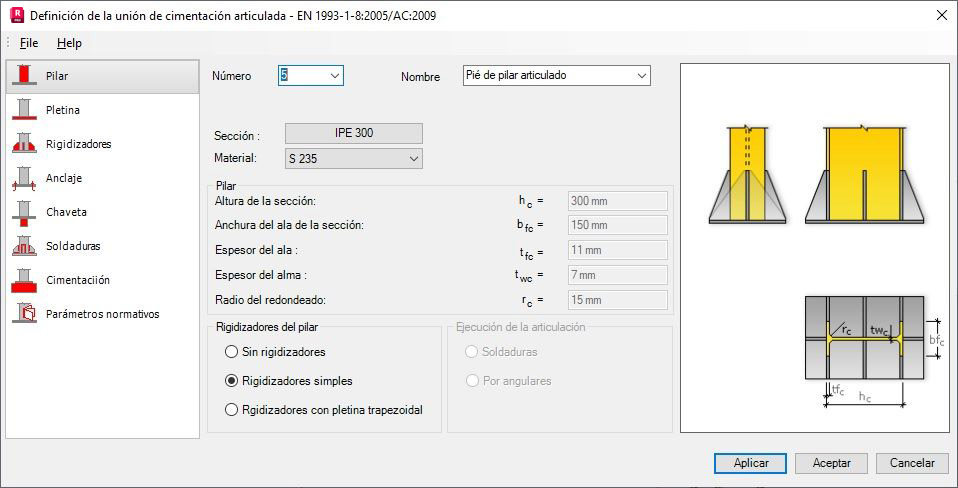Click the Aplicar button
This screenshot has width=958, height=488.
coord(750,463)
